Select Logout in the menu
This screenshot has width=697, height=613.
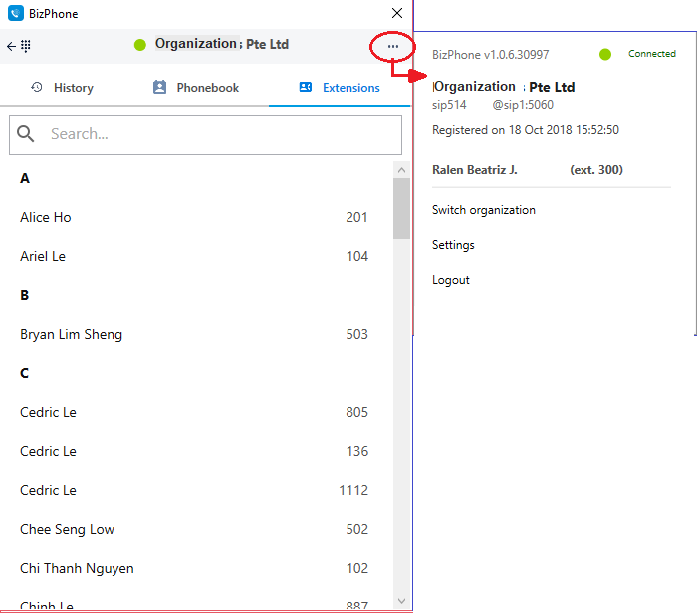point(450,280)
